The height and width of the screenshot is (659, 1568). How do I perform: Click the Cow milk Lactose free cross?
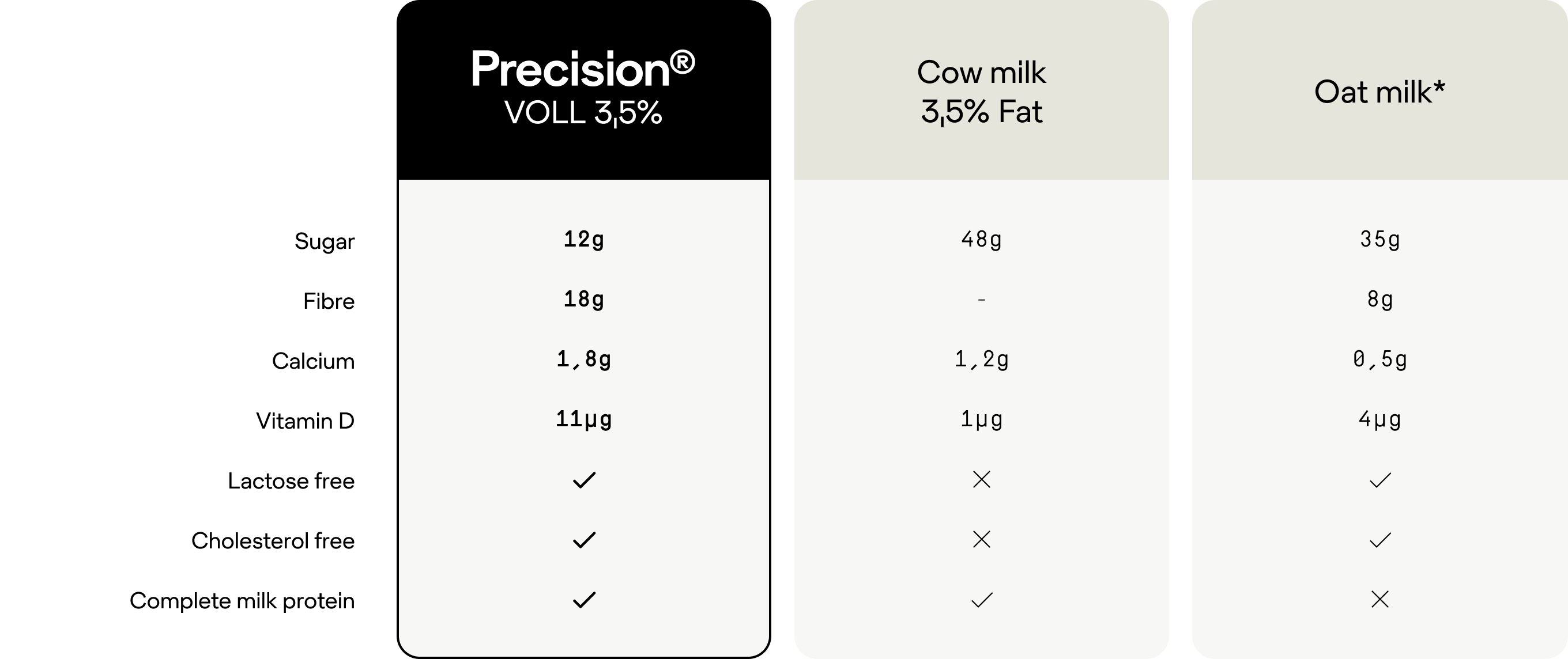982,479
